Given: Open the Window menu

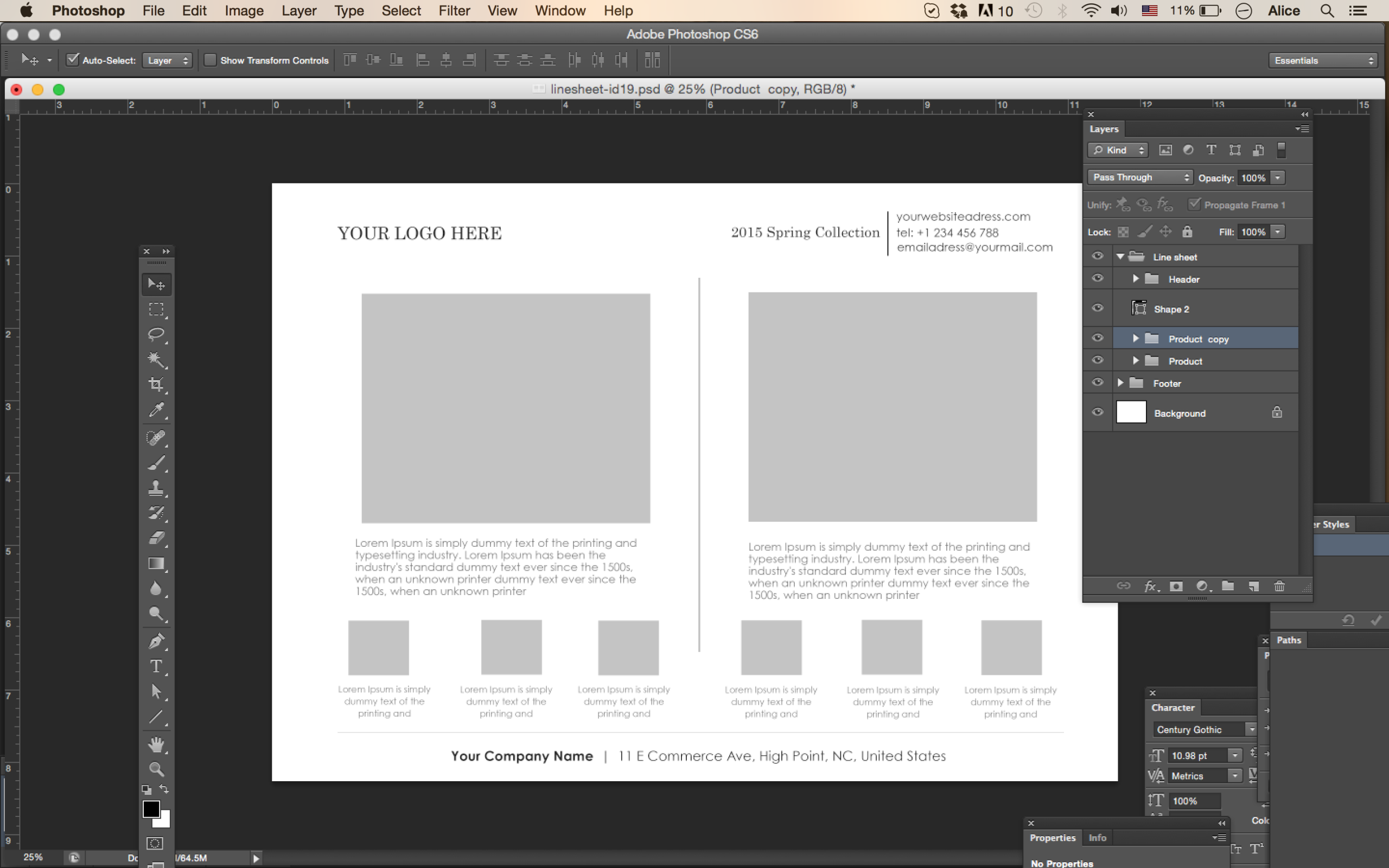Looking at the screenshot, I should pos(559,10).
